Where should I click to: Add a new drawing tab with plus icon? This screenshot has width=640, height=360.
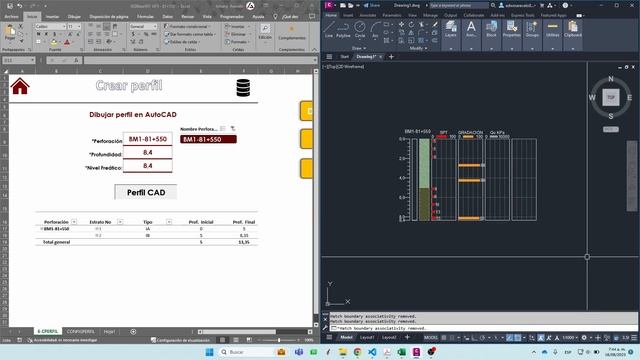[391, 57]
